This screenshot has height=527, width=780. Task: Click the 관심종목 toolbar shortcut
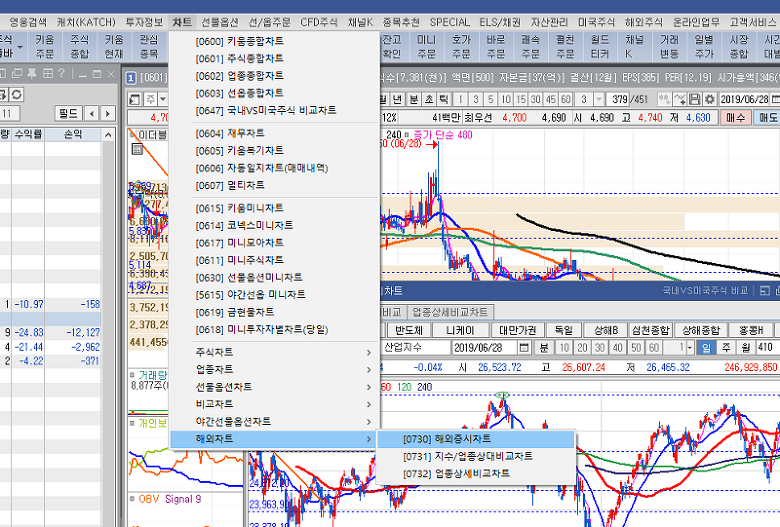149,46
